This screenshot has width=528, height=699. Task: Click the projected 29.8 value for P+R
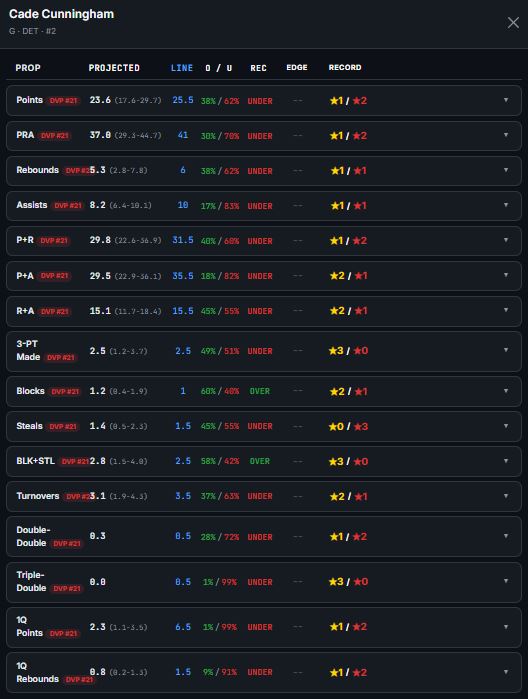coord(100,240)
